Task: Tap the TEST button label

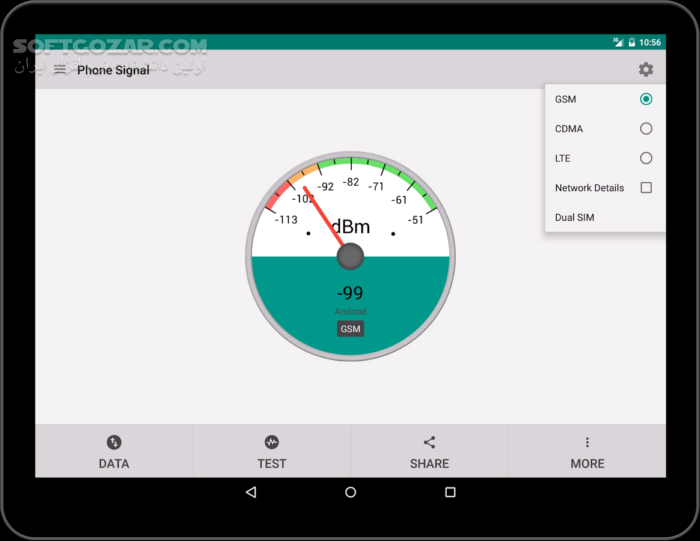Action: coord(271,463)
